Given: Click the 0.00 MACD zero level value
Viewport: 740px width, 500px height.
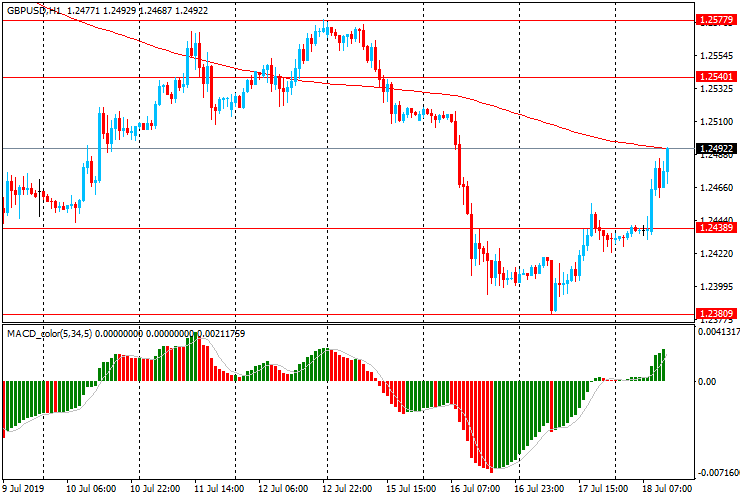Looking at the screenshot, I should [706, 381].
